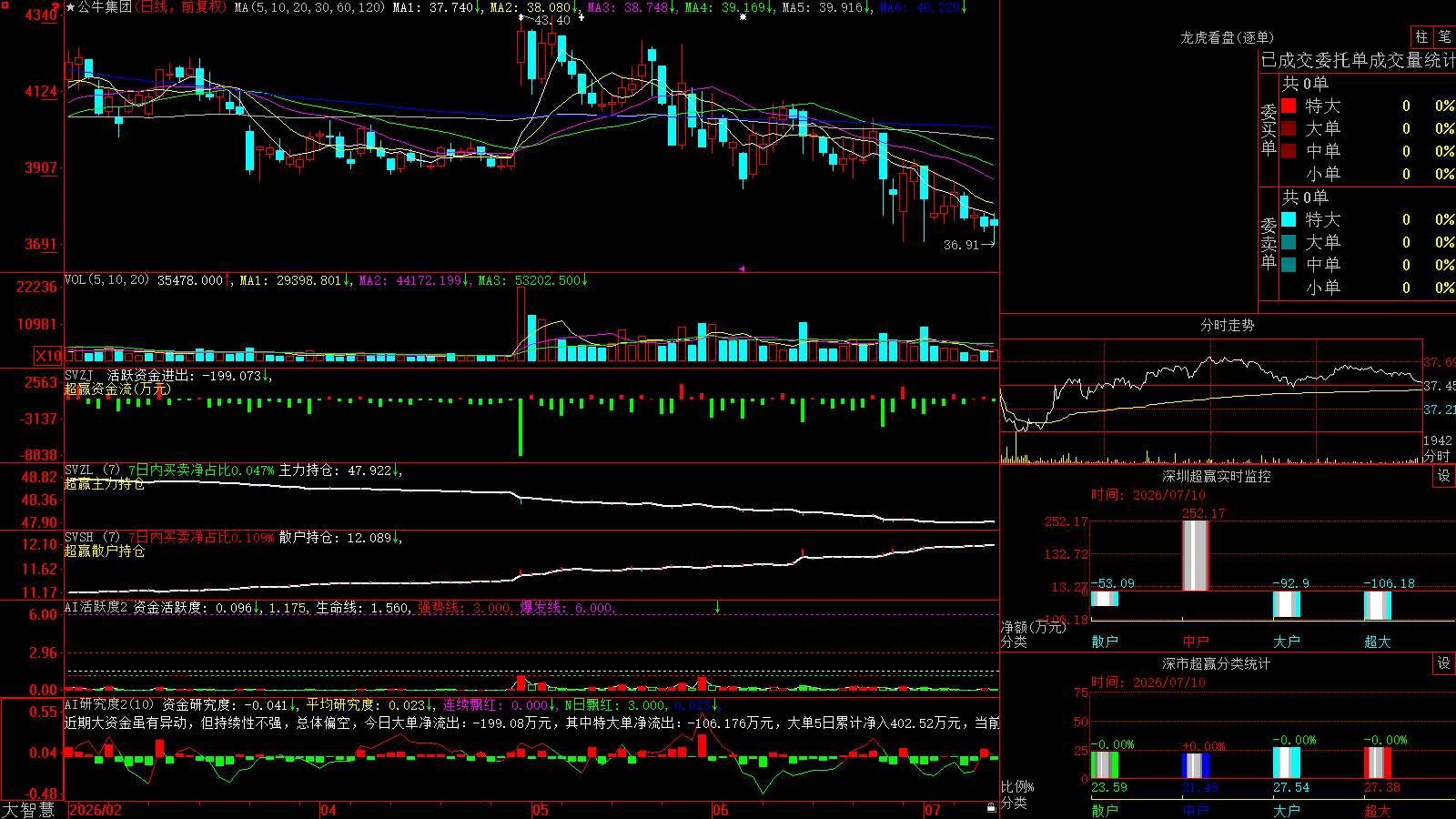The height and width of the screenshot is (819, 1456).
Task: Click the magenta arrow marker below chart
Action: tap(742, 268)
